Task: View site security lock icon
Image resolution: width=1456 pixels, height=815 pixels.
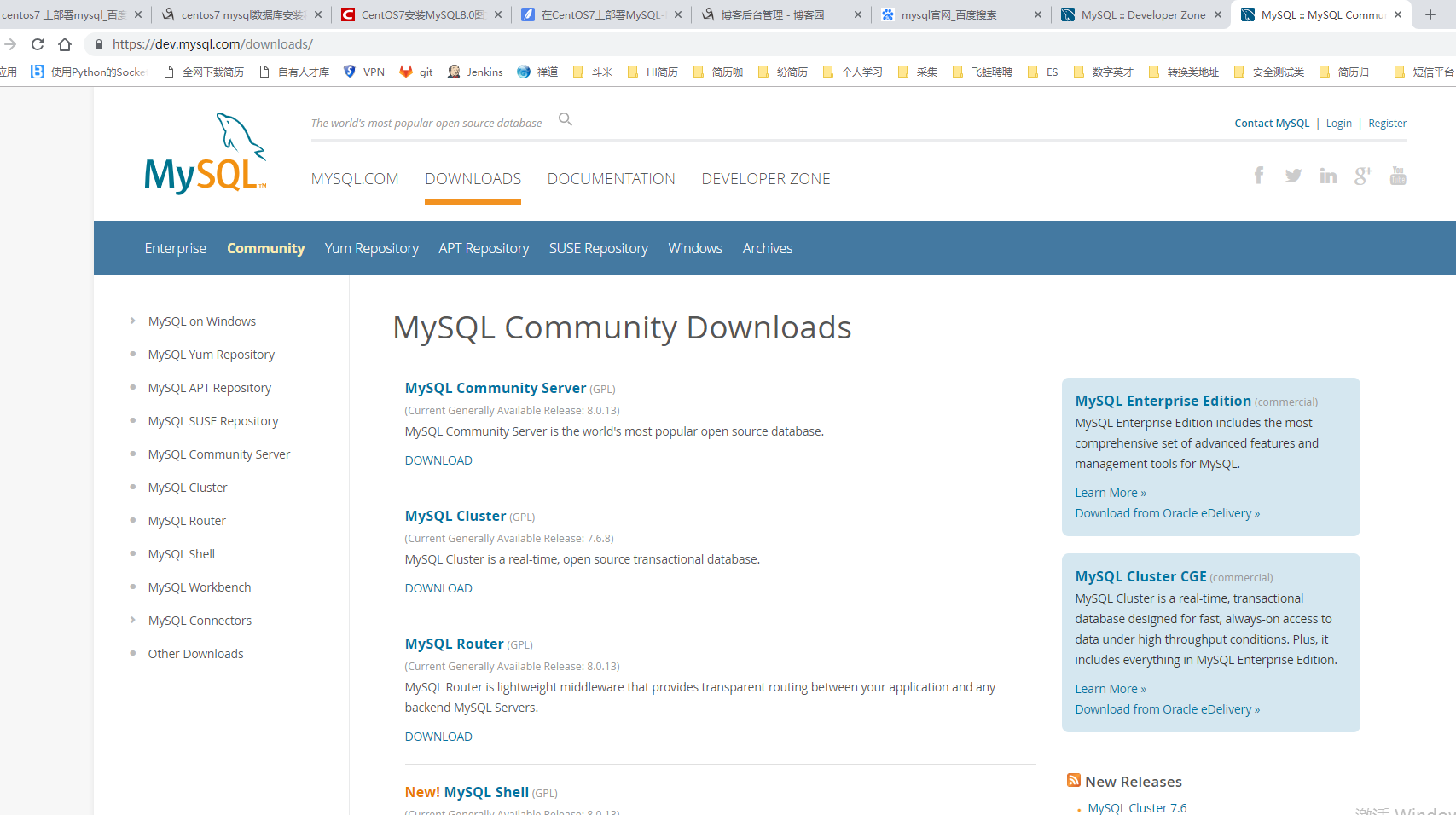Action: pyautogui.click(x=99, y=44)
